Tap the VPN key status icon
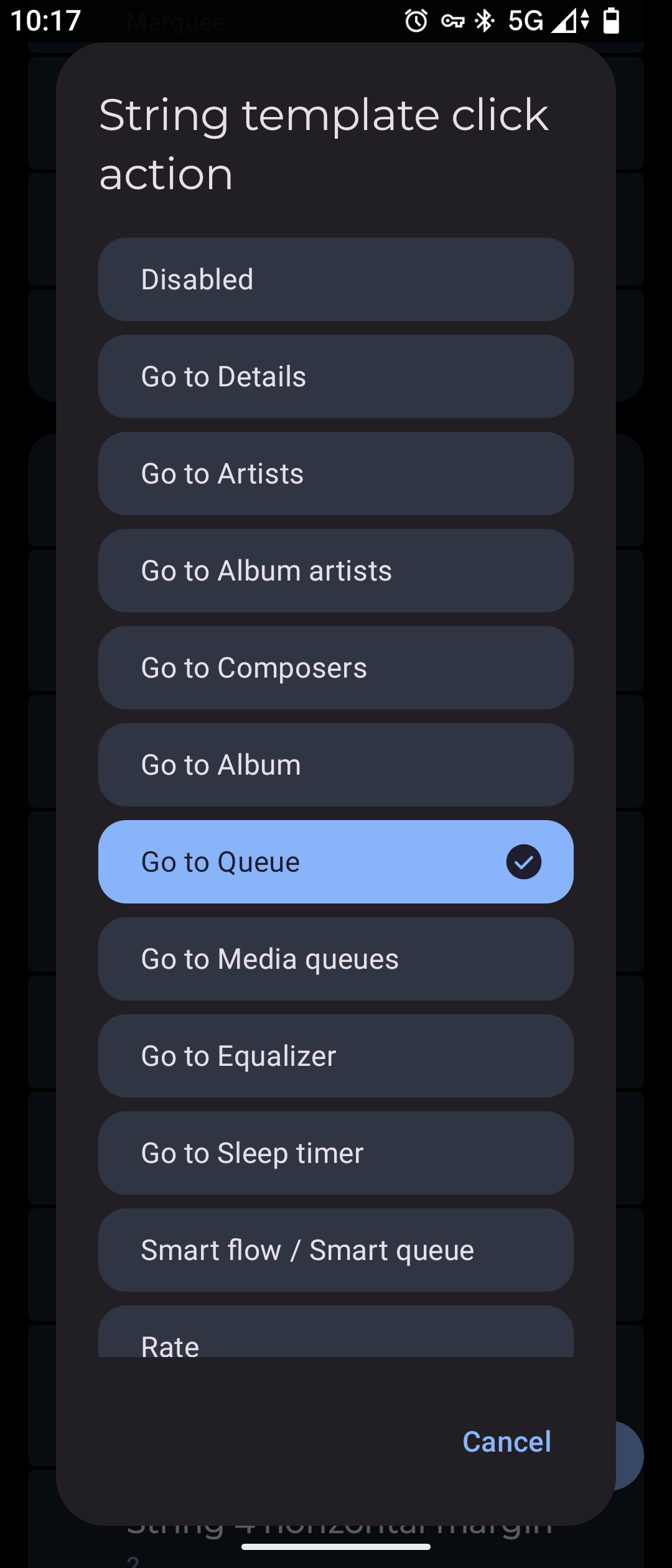The height and width of the screenshot is (1568, 672). 452,22
